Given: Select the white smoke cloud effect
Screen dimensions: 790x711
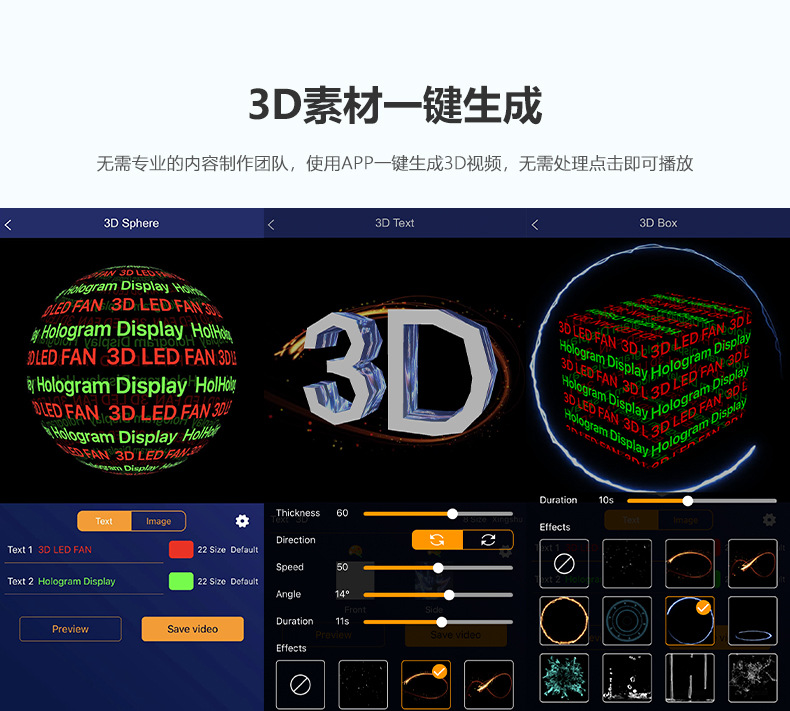Looking at the screenshot, I should [753, 678].
